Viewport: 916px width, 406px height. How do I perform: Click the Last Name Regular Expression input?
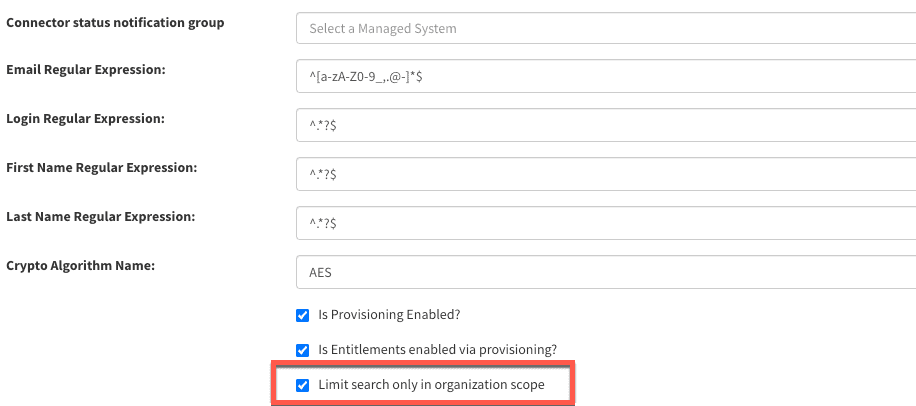point(605,222)
